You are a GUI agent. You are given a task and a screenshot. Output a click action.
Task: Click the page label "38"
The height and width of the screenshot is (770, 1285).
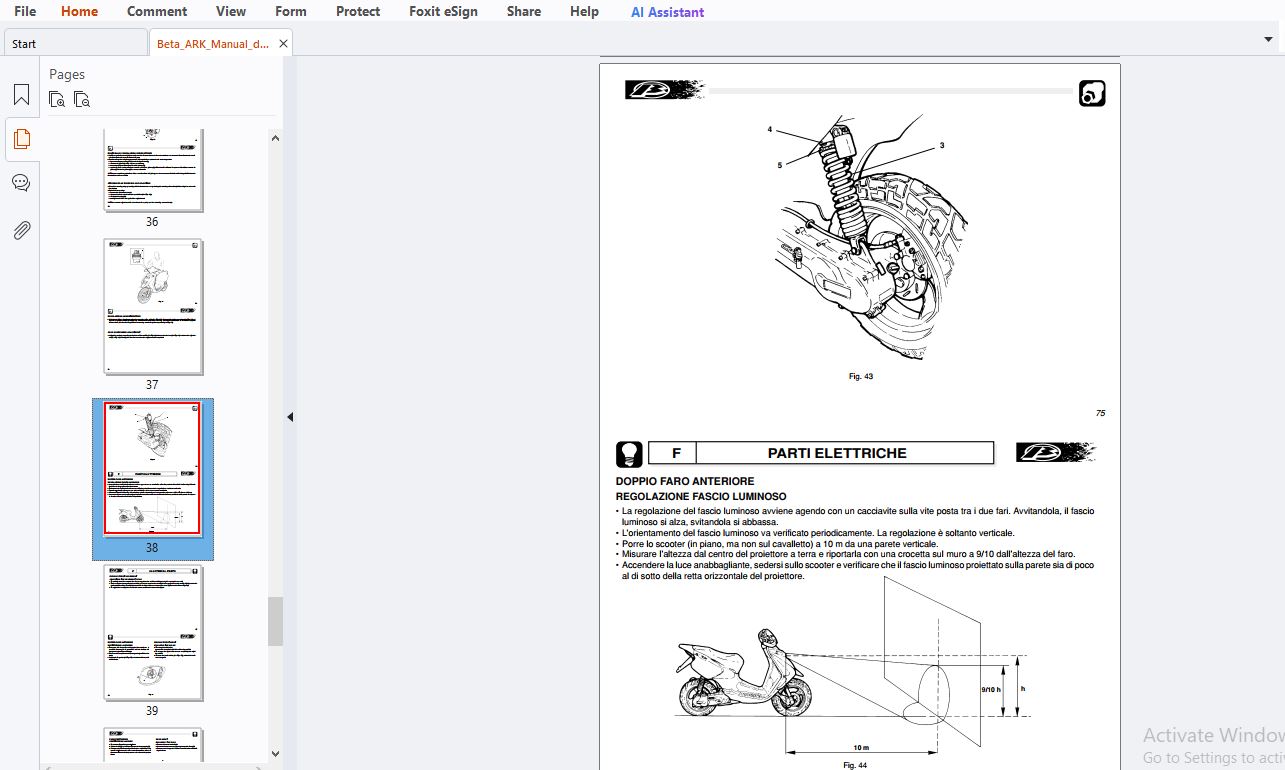click(152, 548)
